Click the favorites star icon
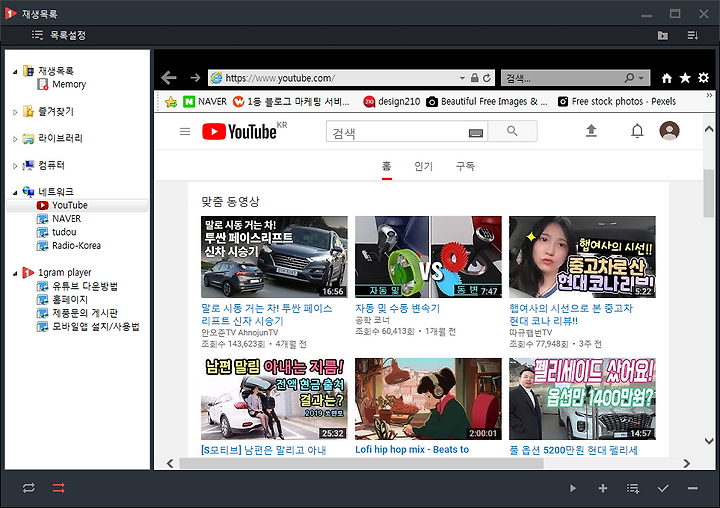 coord(685,78)
